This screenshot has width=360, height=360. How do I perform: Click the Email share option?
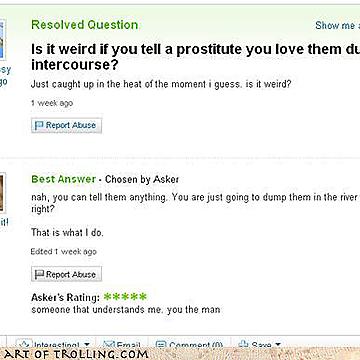pos(121,345)
